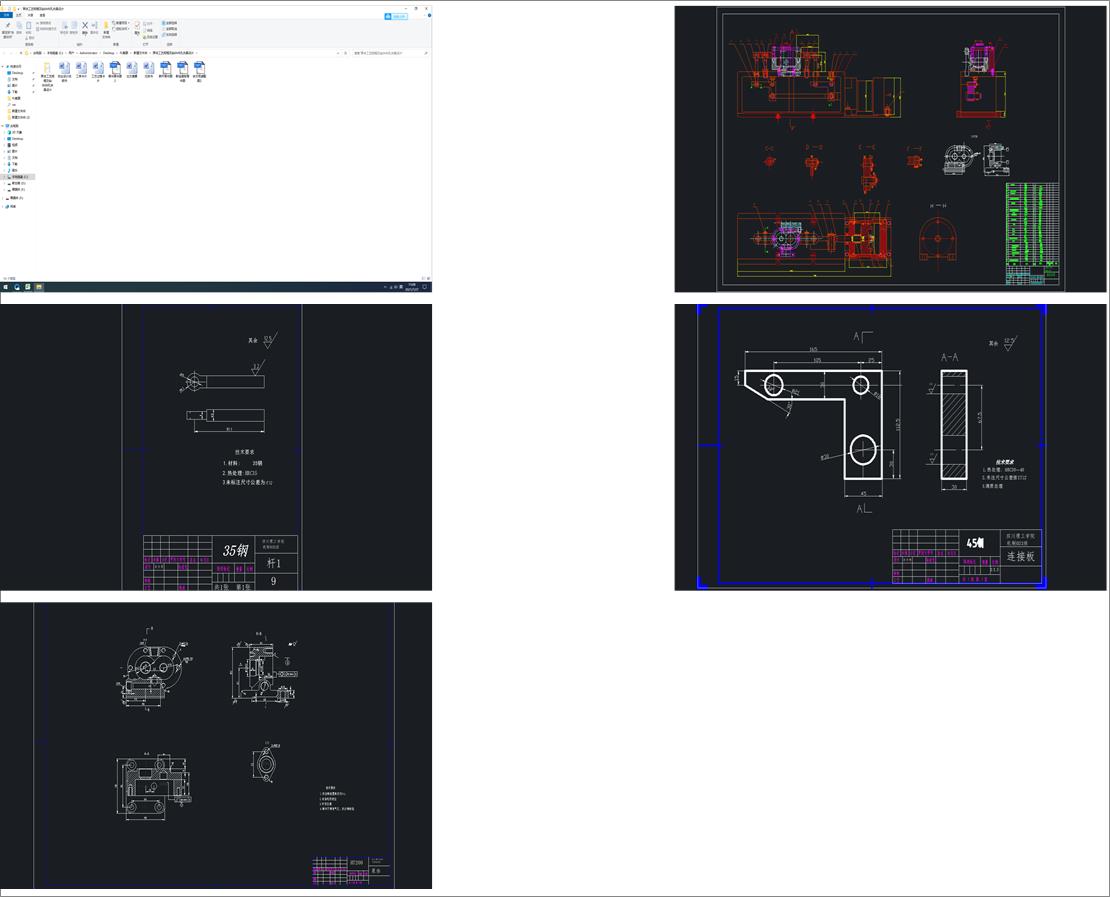Image resolution: width=1110 pixels, height=897 pixels.
Task: Click the Up arrow beside the address bar
Action: [x=21, y=53]
